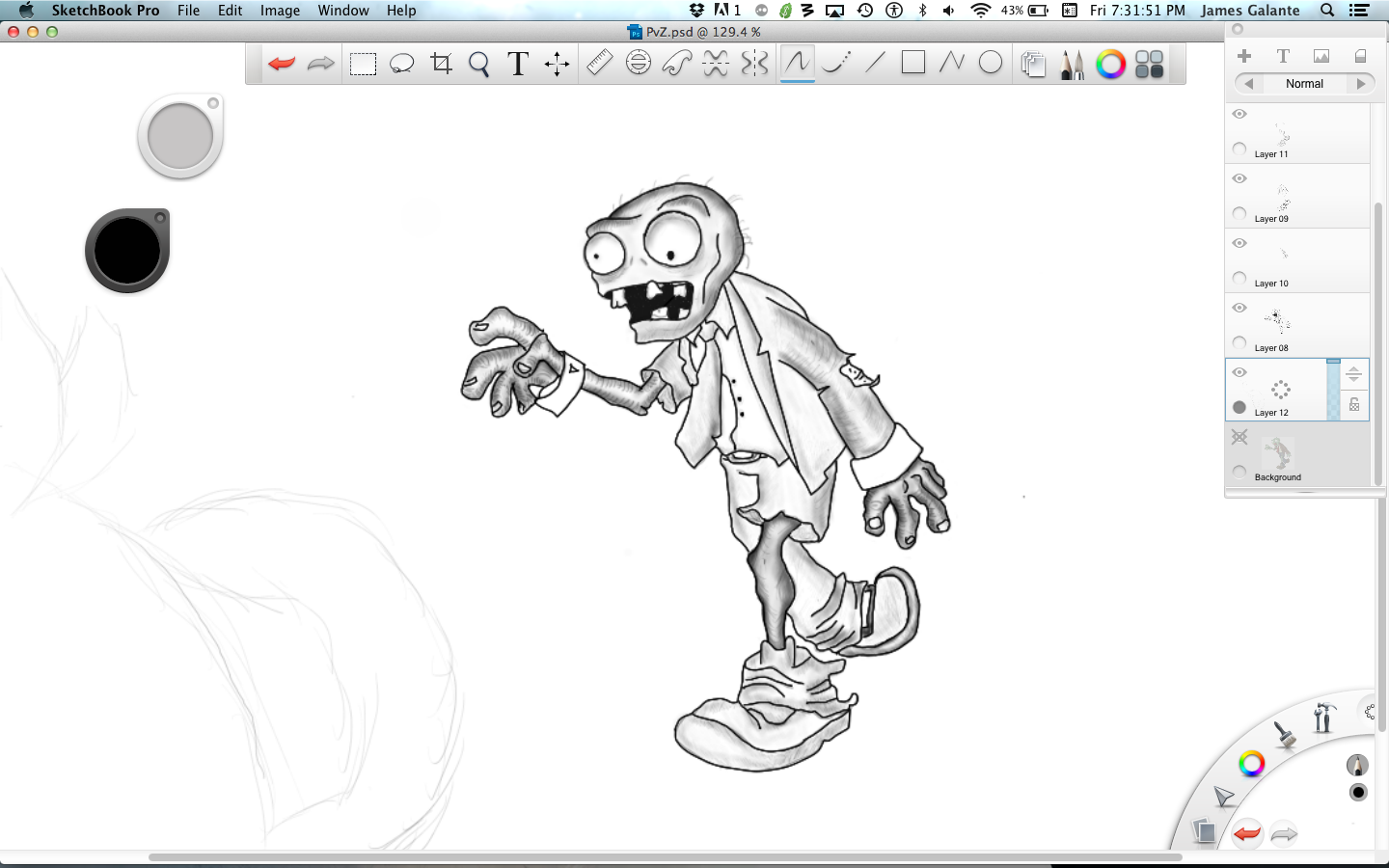Image resolution: width=1389 pixels, height=868 pixels.
Task: Choose the Crop tool
Action: click(441, 64)
